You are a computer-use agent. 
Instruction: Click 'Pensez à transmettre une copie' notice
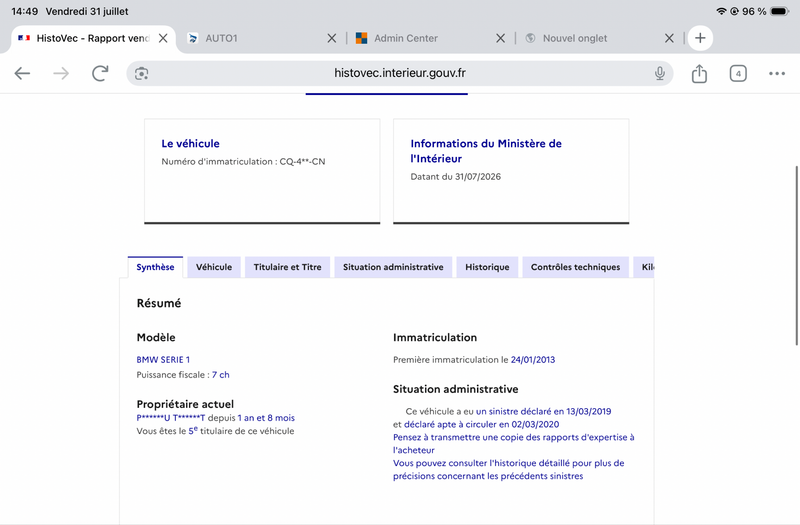coord(513,443)
